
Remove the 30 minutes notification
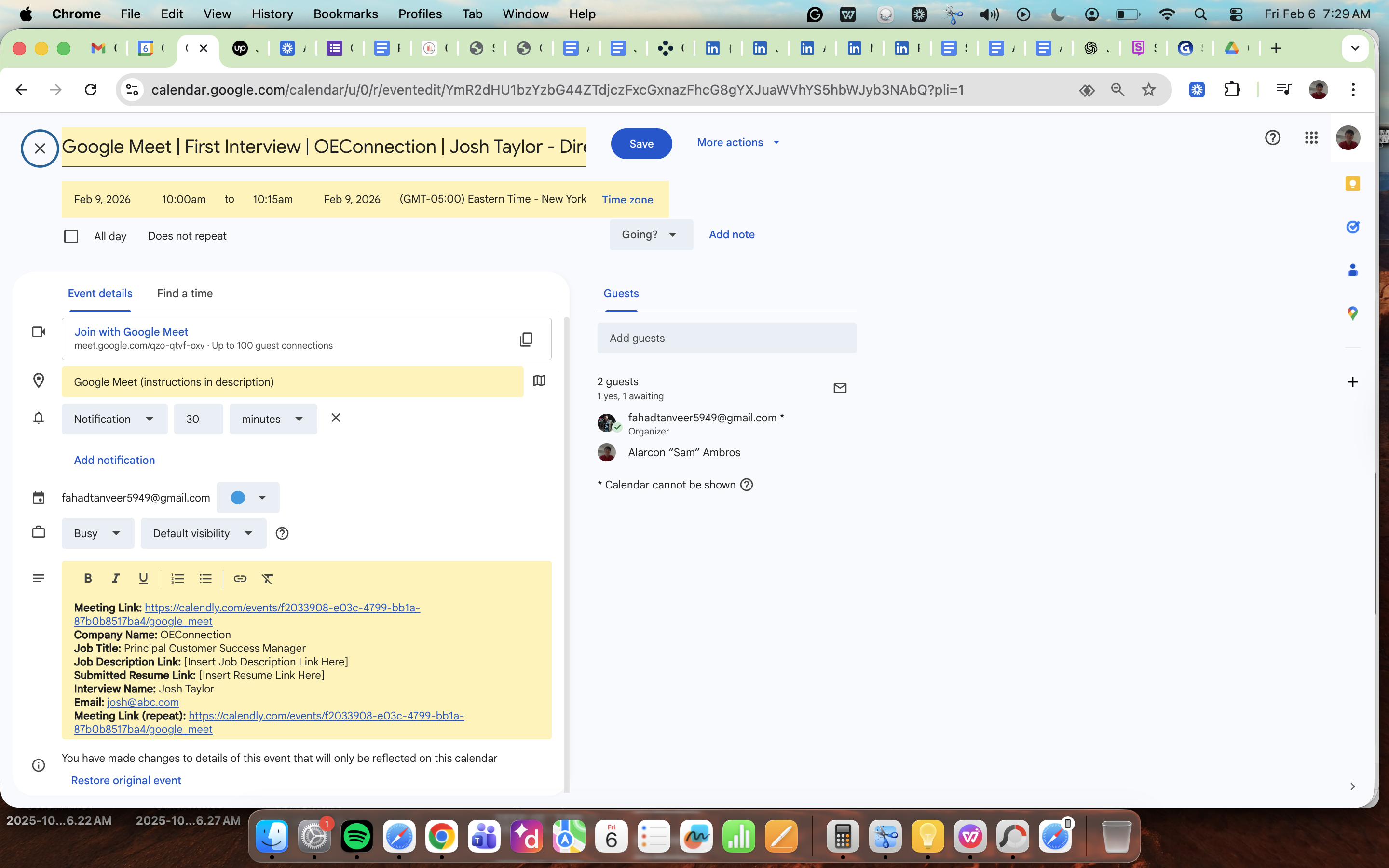pyautogui.click(x=336, y=418)
